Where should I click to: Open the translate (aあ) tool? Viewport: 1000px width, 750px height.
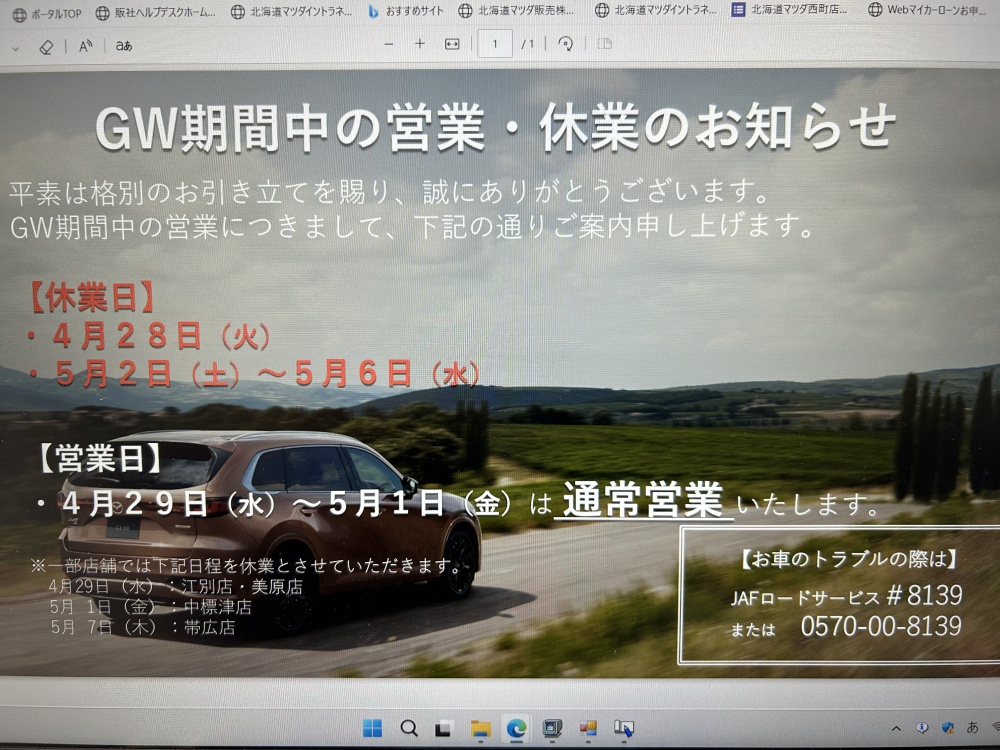pos(124,45)
